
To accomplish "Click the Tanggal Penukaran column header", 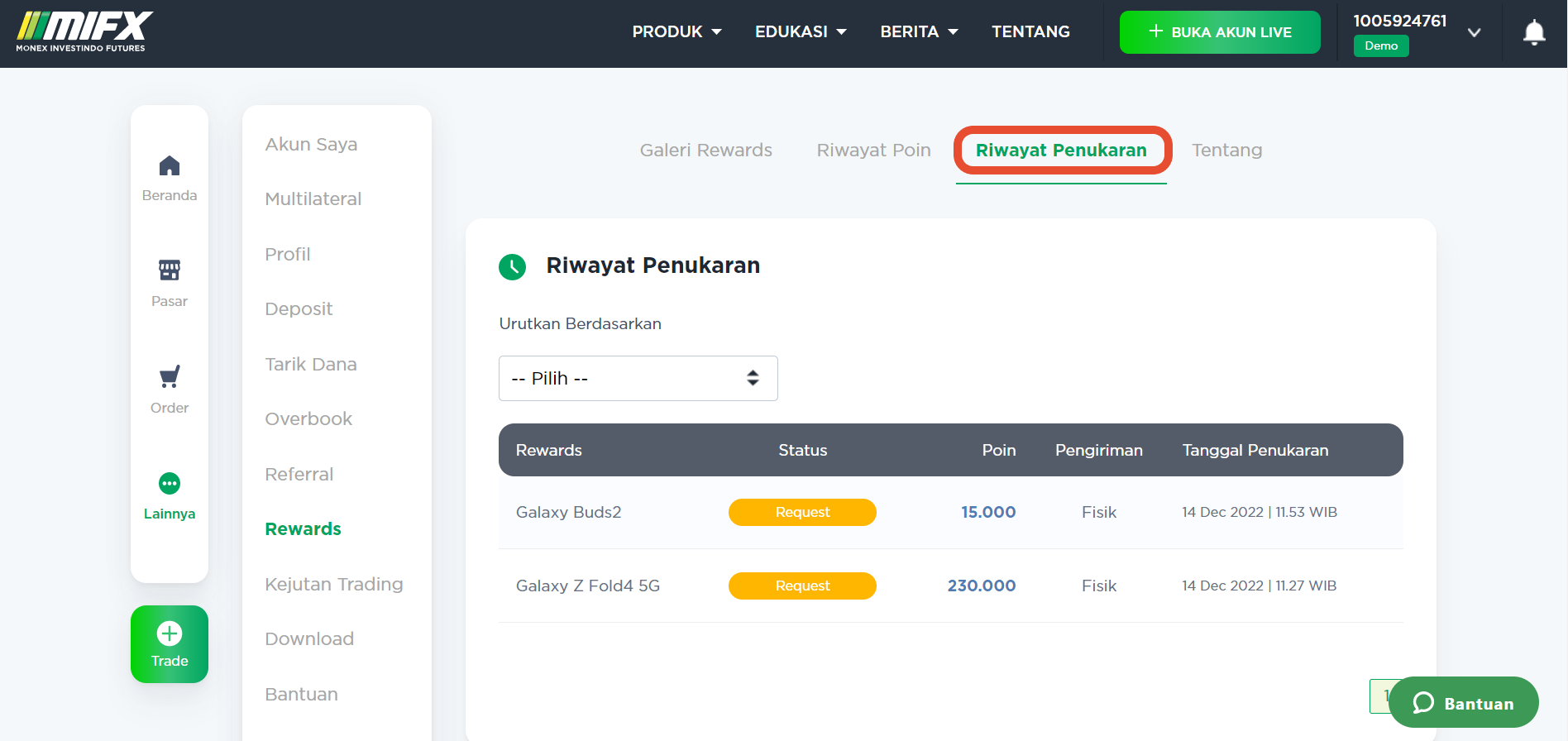I will (x=1255, y=450).
